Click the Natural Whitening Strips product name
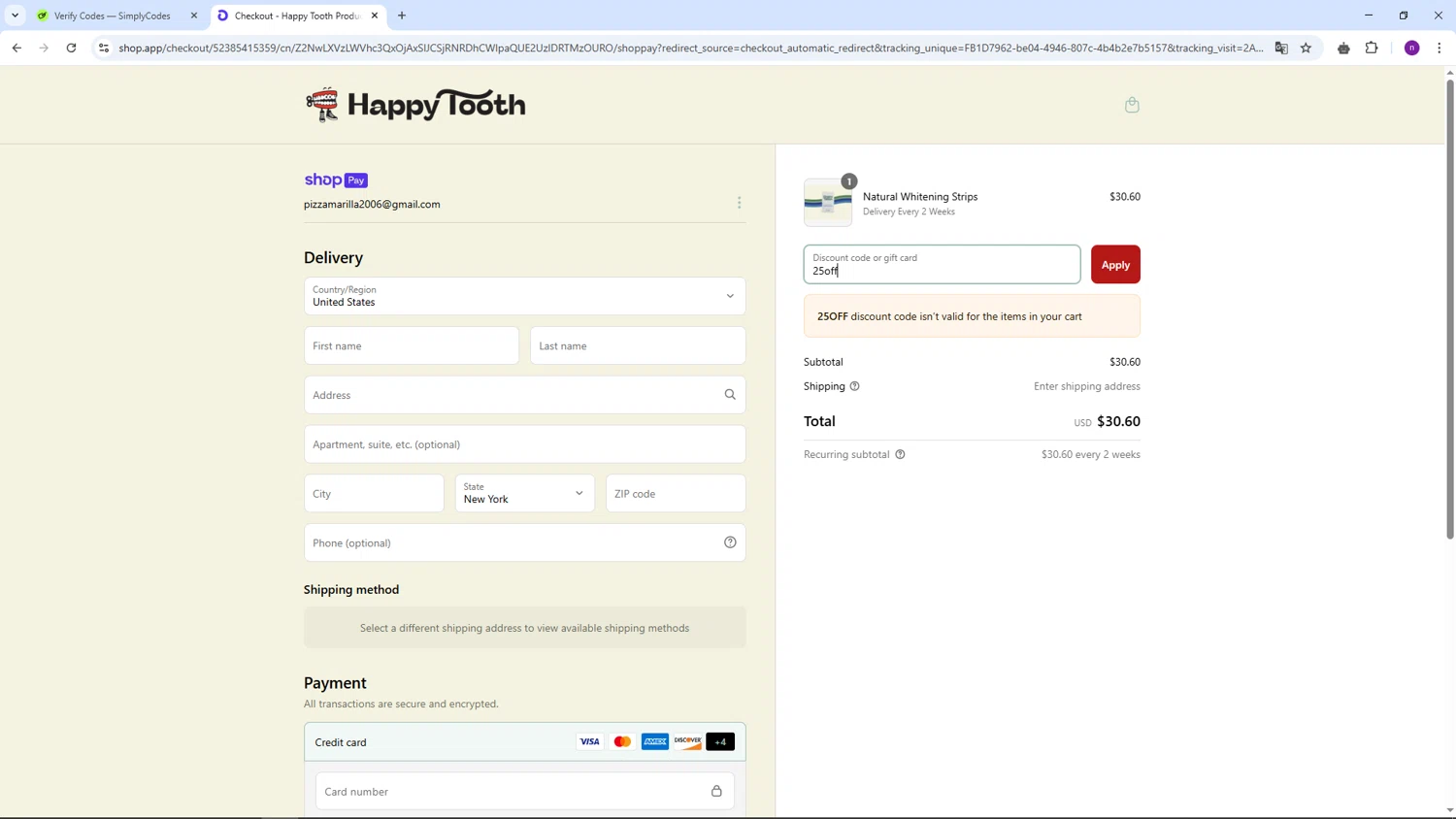1456x819 pixels. [920, 196]
